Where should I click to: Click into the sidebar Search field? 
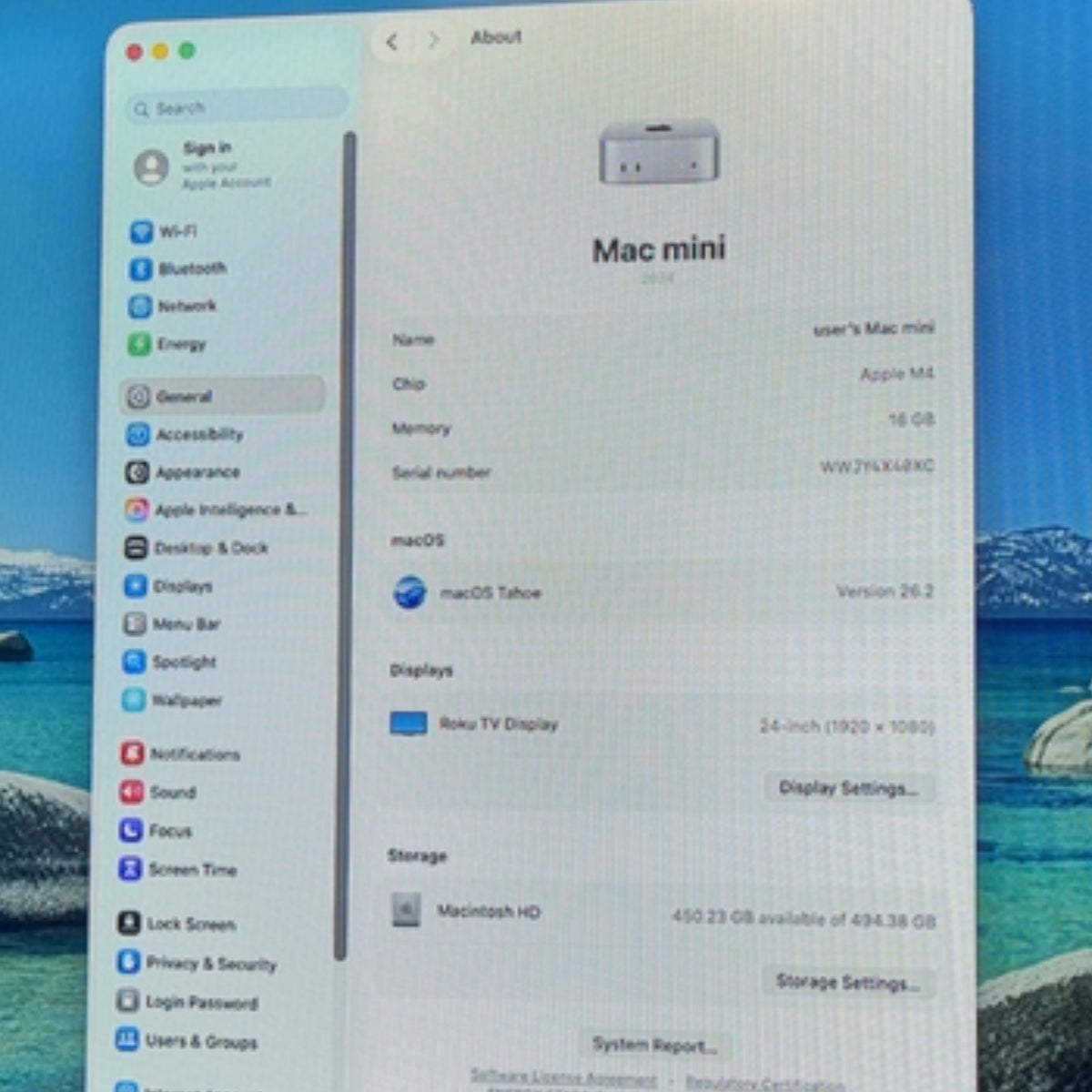237,107
